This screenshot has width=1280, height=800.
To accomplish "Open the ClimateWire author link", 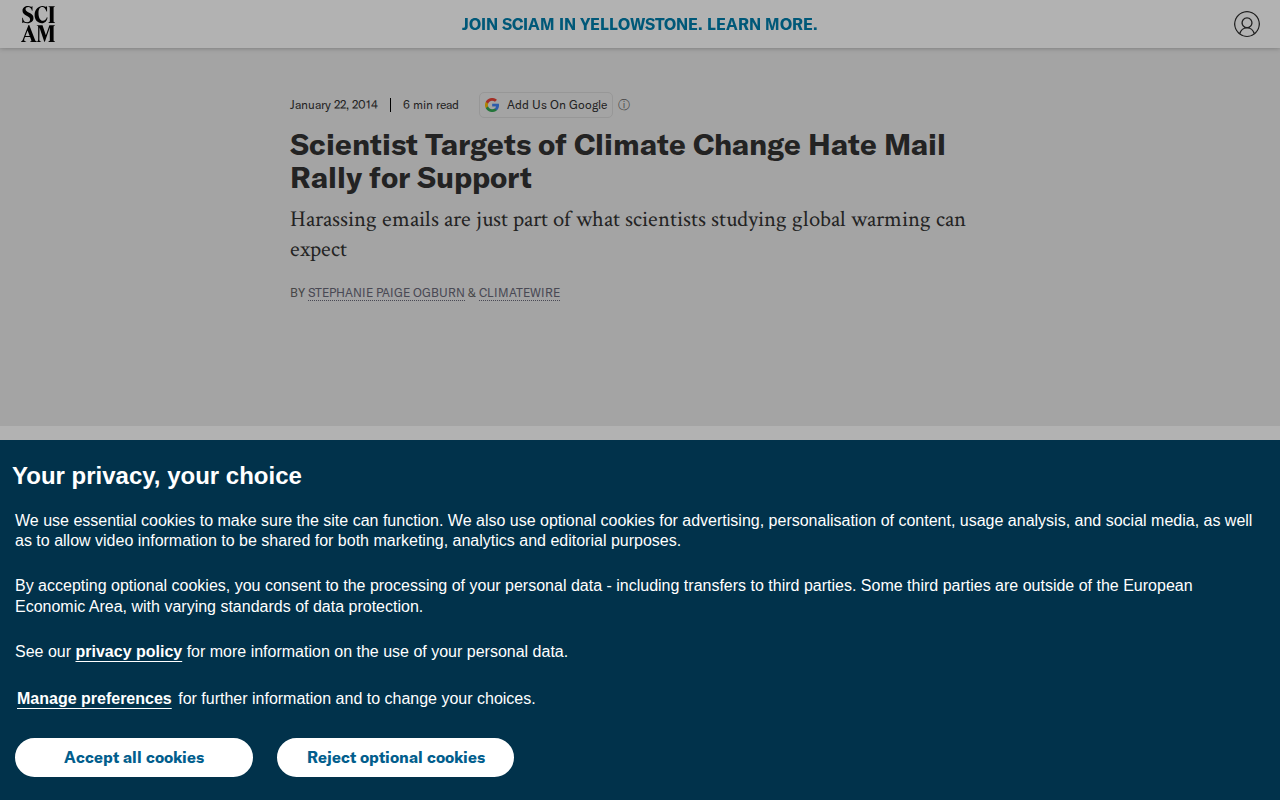I will [519, 293].
